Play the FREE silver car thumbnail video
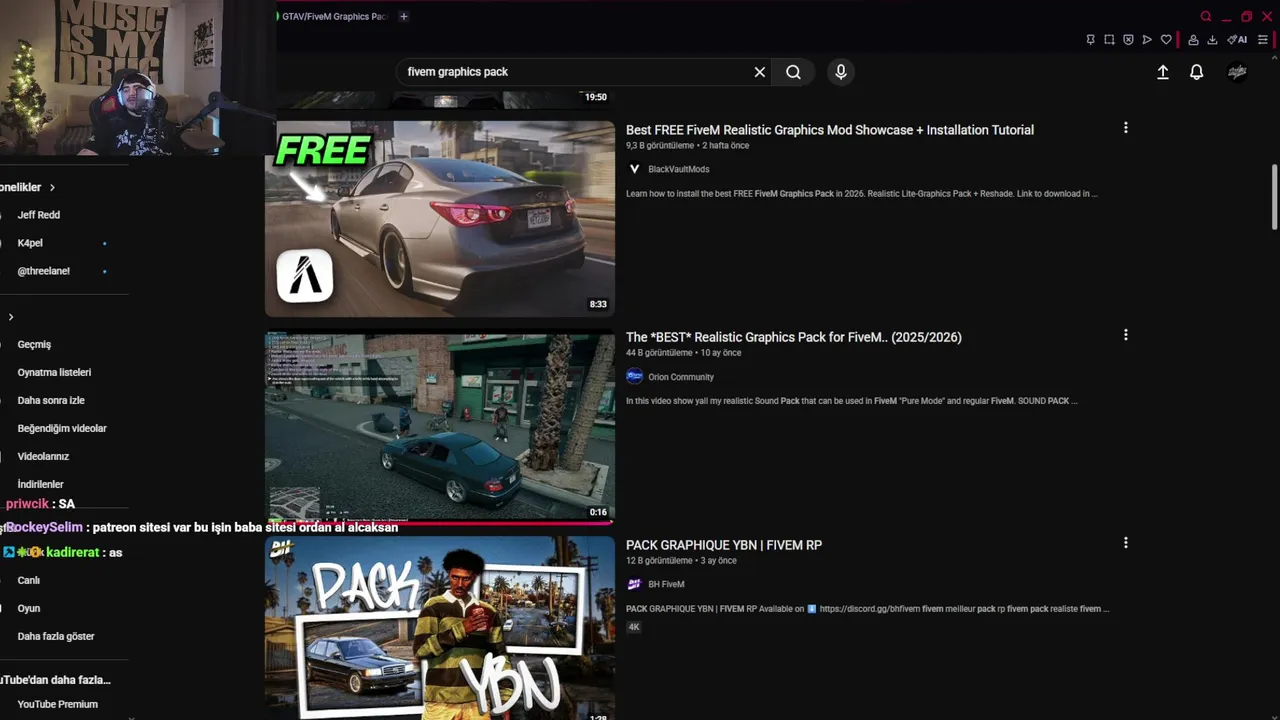Image resolution: width=1280 pixels, height=720 pixels. [x=440, y=219]
